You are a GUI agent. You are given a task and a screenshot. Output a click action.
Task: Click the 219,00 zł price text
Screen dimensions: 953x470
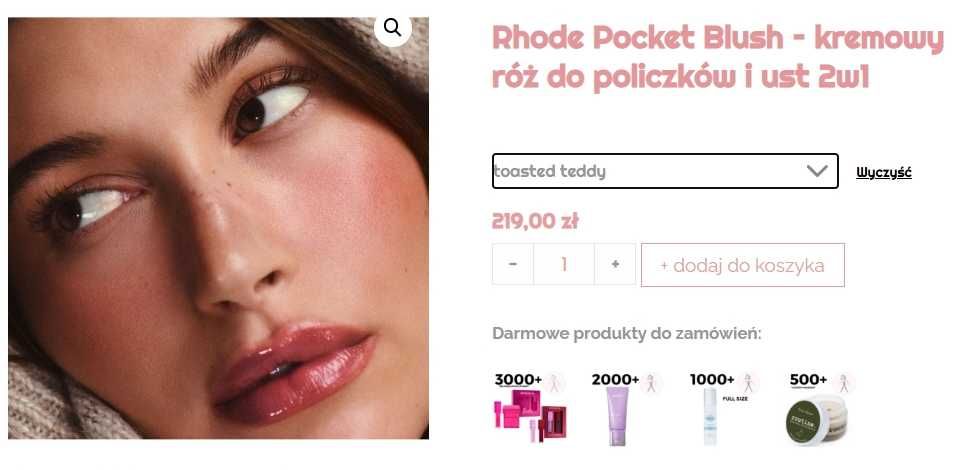[535, 221]
